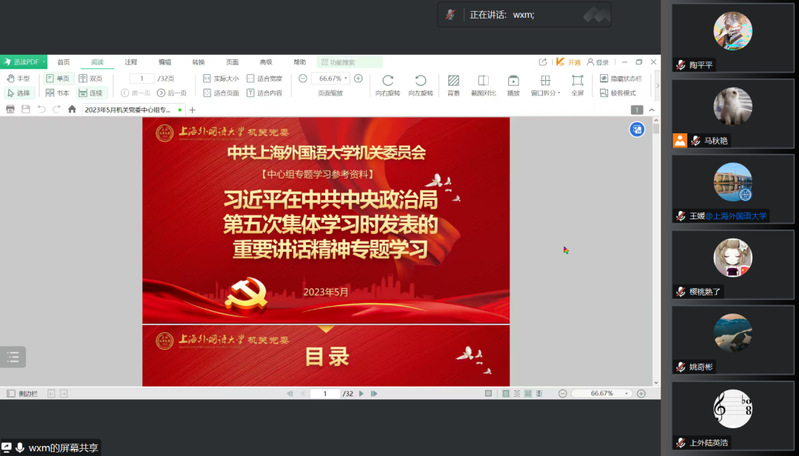
Task: Expand ribbon overflow arrow at right edge
Action: [x=657, y=86]
